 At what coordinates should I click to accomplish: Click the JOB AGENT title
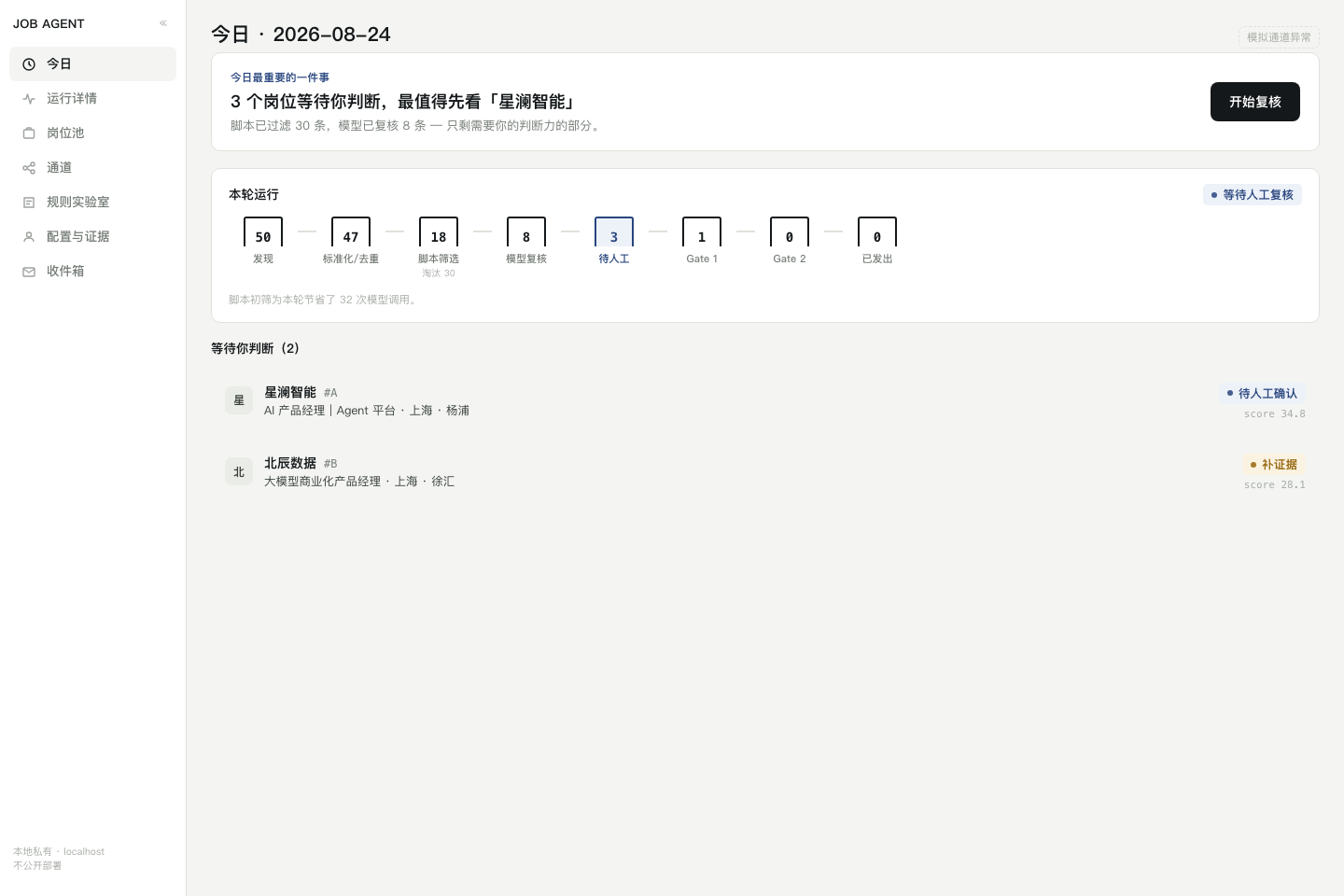click(49, 23)
